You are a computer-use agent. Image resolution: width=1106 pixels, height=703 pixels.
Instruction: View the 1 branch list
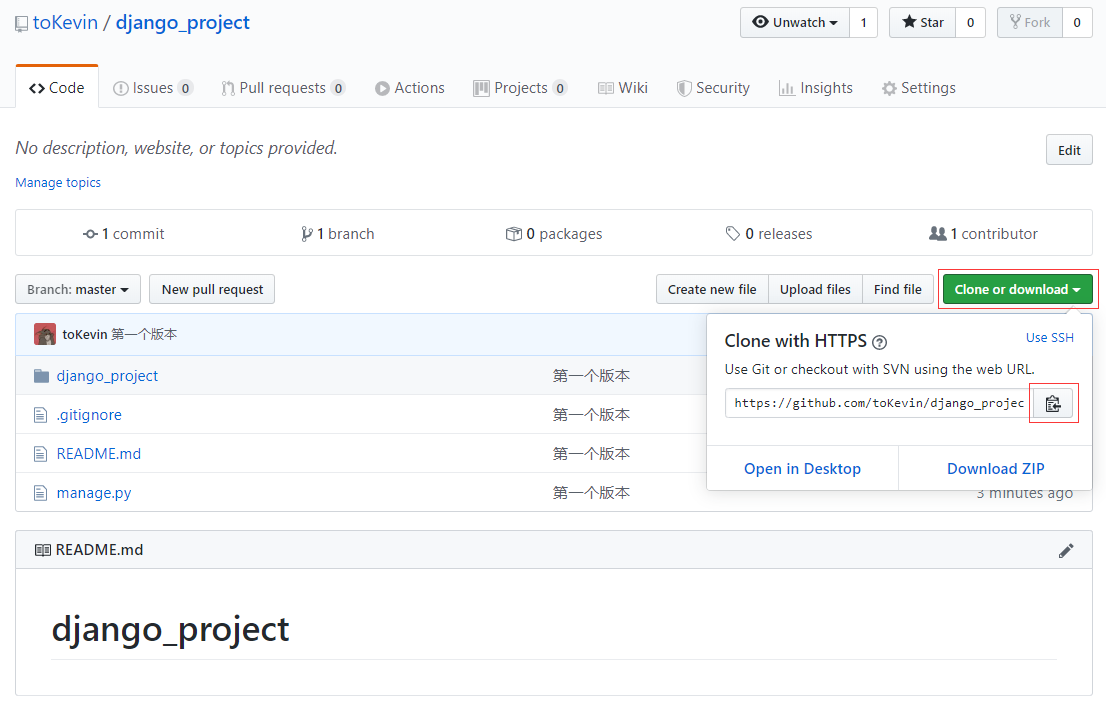click(337, 234)
